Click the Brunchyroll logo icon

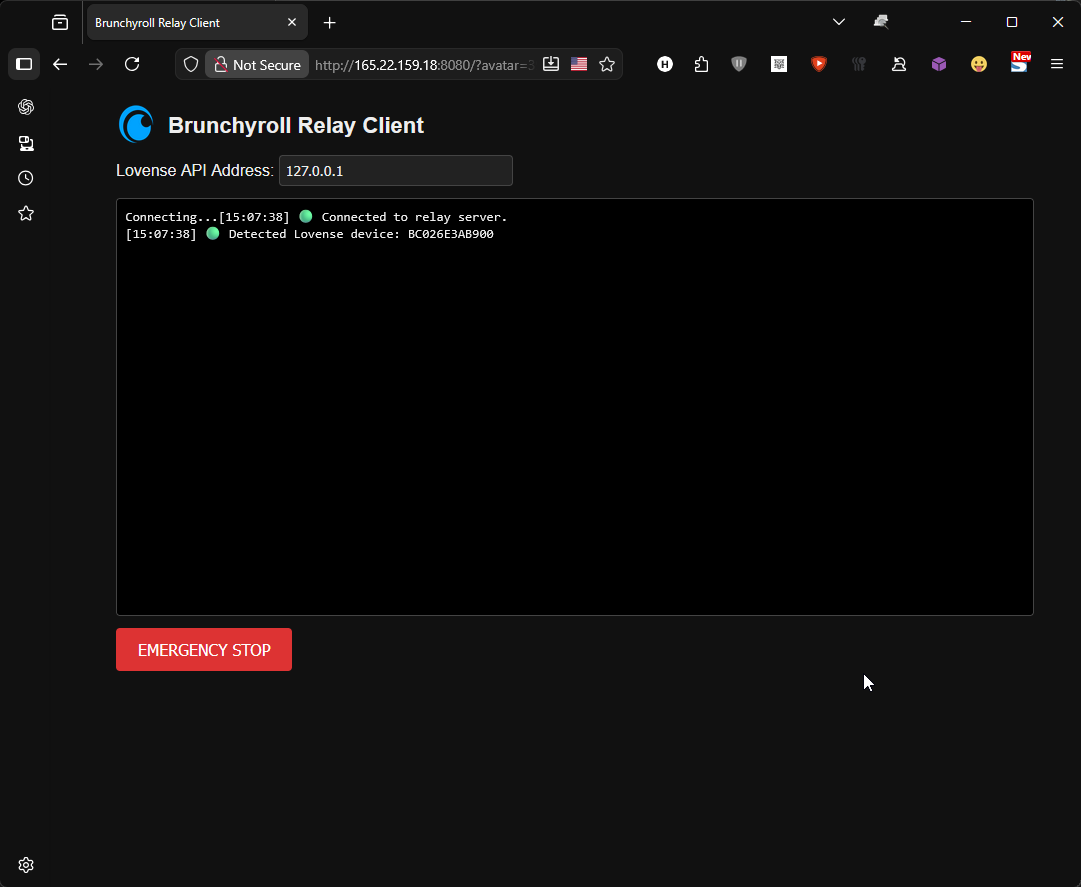tap(136, 125)
